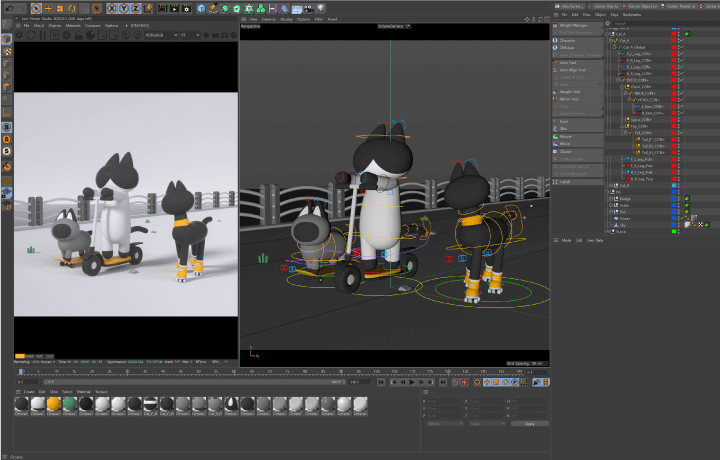Toggle the X axis lock
This screenshot has height=460, width=720.
coord(112,8)
